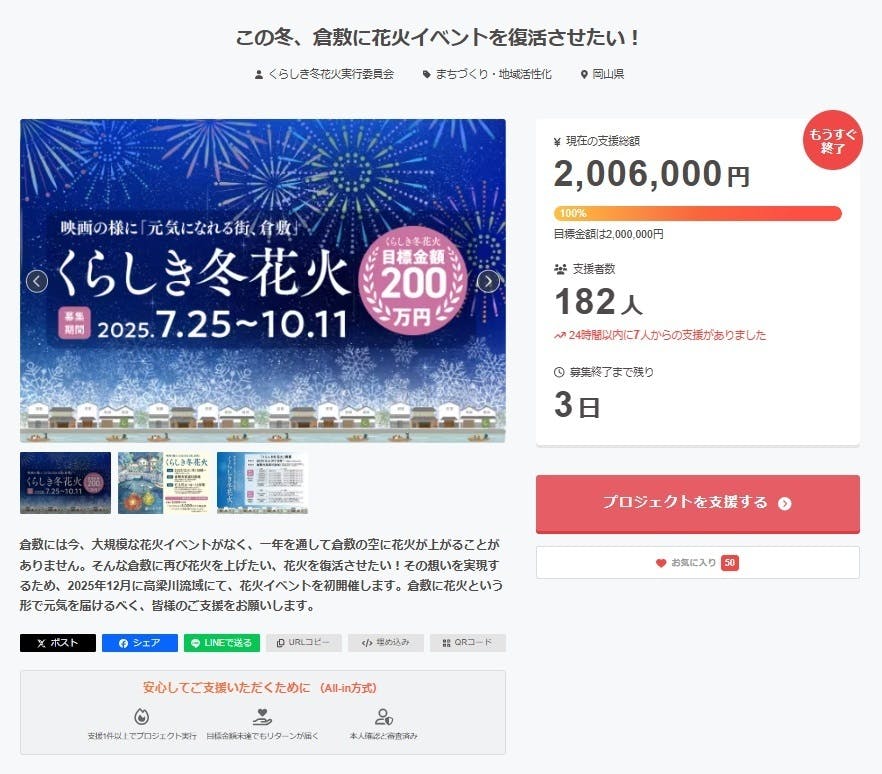Share the project via X ポスト button
882x774 pixels.
(x=58, y=643)
